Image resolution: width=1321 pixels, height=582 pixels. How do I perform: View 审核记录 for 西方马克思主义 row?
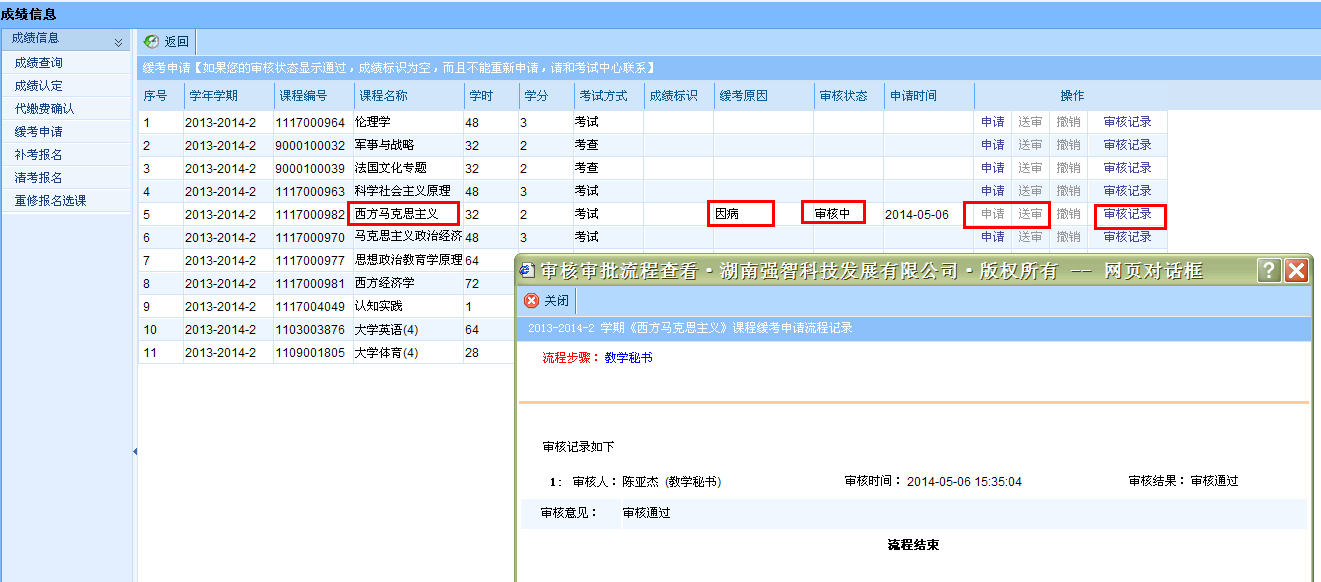tap(1127, 214)
